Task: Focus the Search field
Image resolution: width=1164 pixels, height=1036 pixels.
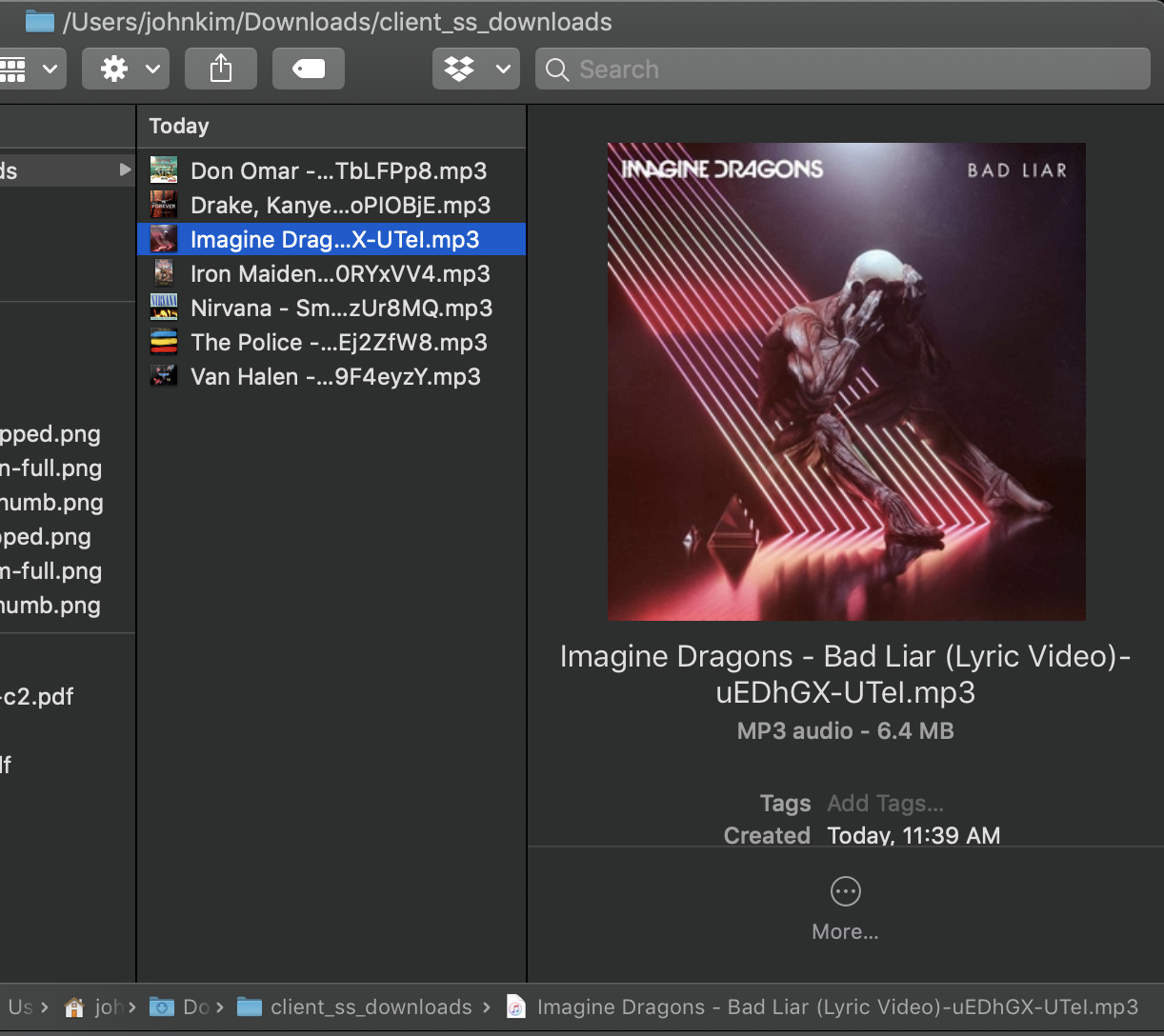Action: pyautogui.click(x=843, y=70)
